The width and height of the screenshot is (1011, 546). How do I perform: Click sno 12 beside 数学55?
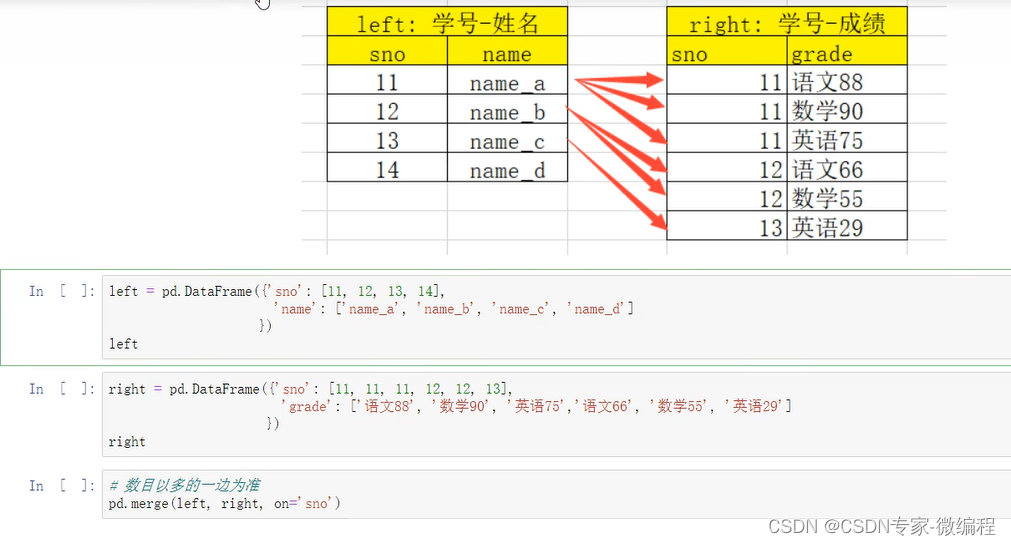point(727,196)
